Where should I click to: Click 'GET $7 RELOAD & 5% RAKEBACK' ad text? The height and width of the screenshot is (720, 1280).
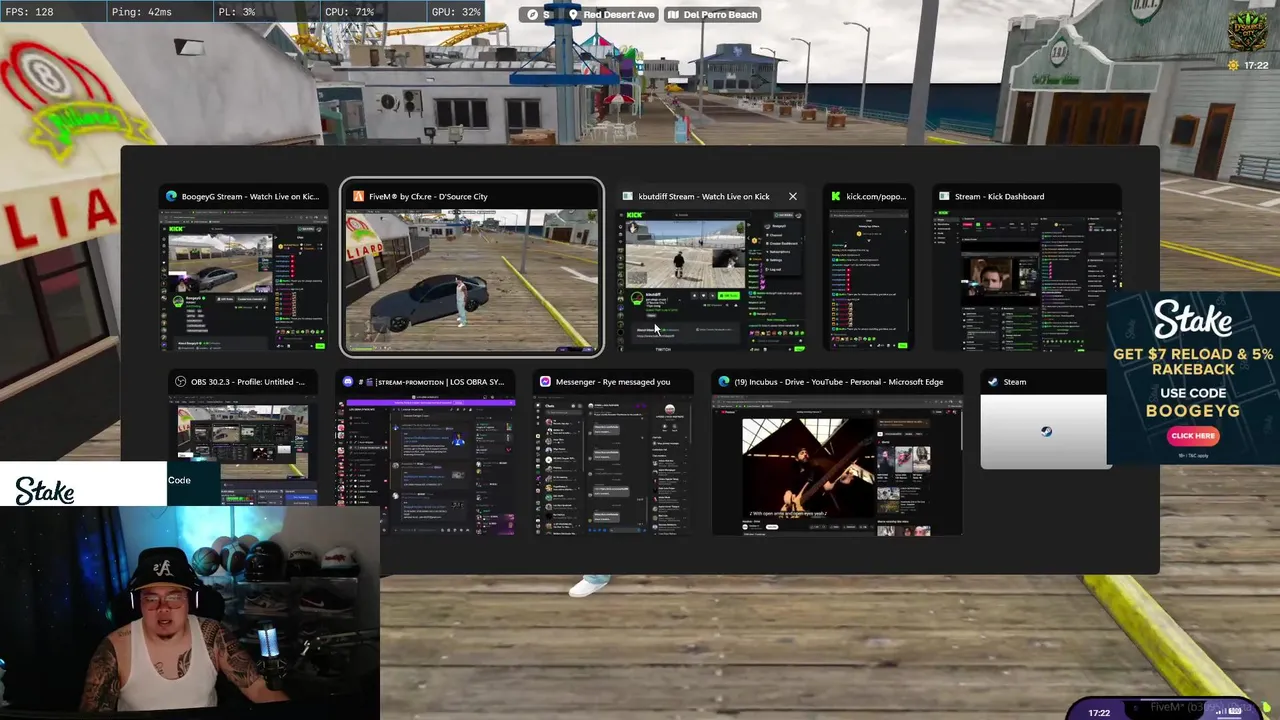(1193, 362)
